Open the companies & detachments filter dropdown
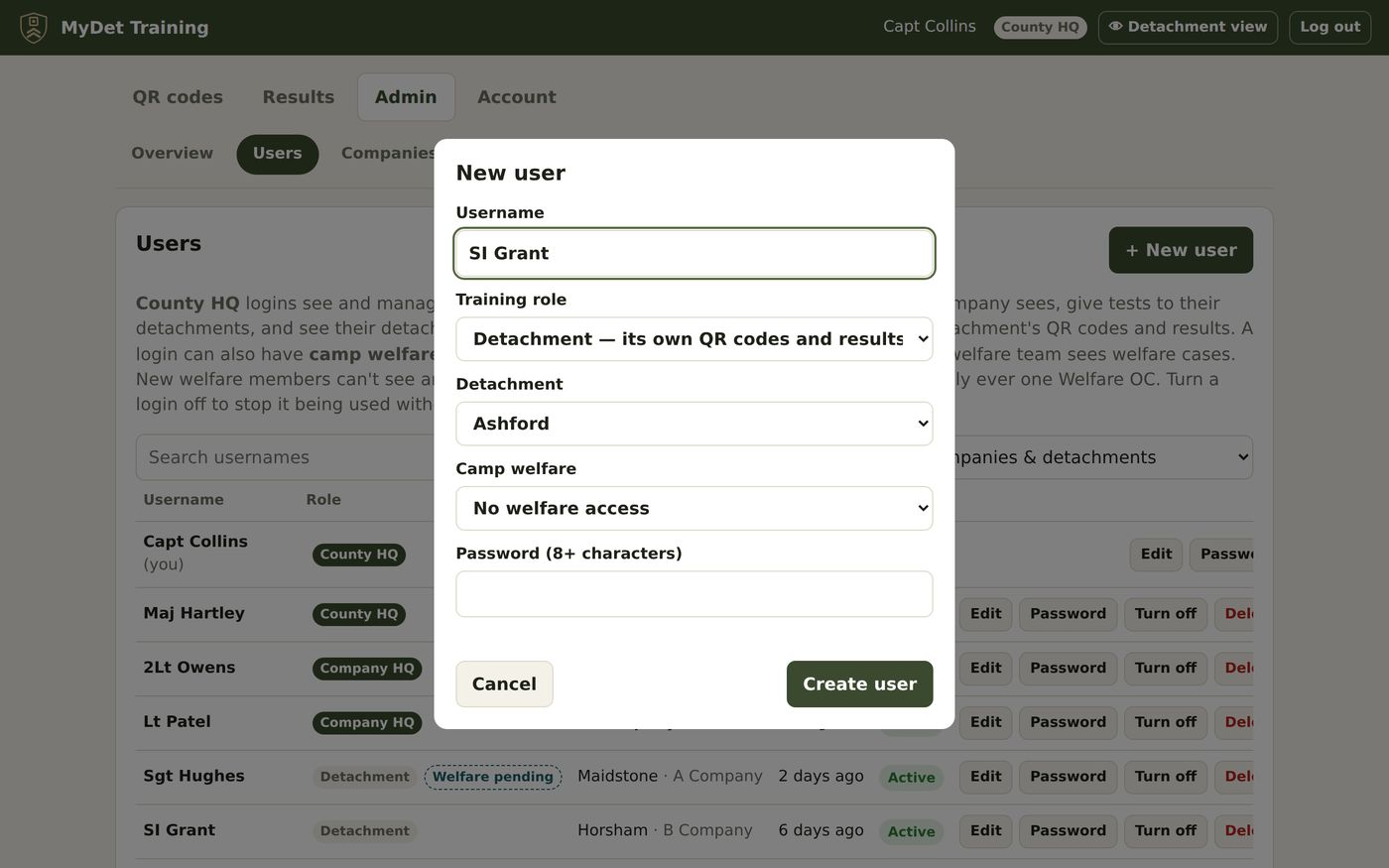This screenshot has width=1389, height=868. pyautogui.click(x=1101, y=457)
